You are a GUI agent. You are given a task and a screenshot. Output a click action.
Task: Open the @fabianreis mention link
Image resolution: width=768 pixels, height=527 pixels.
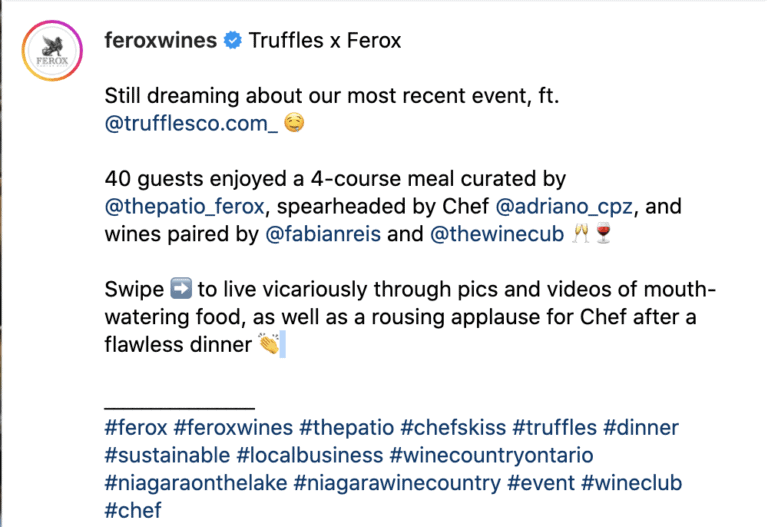point(323,234)
